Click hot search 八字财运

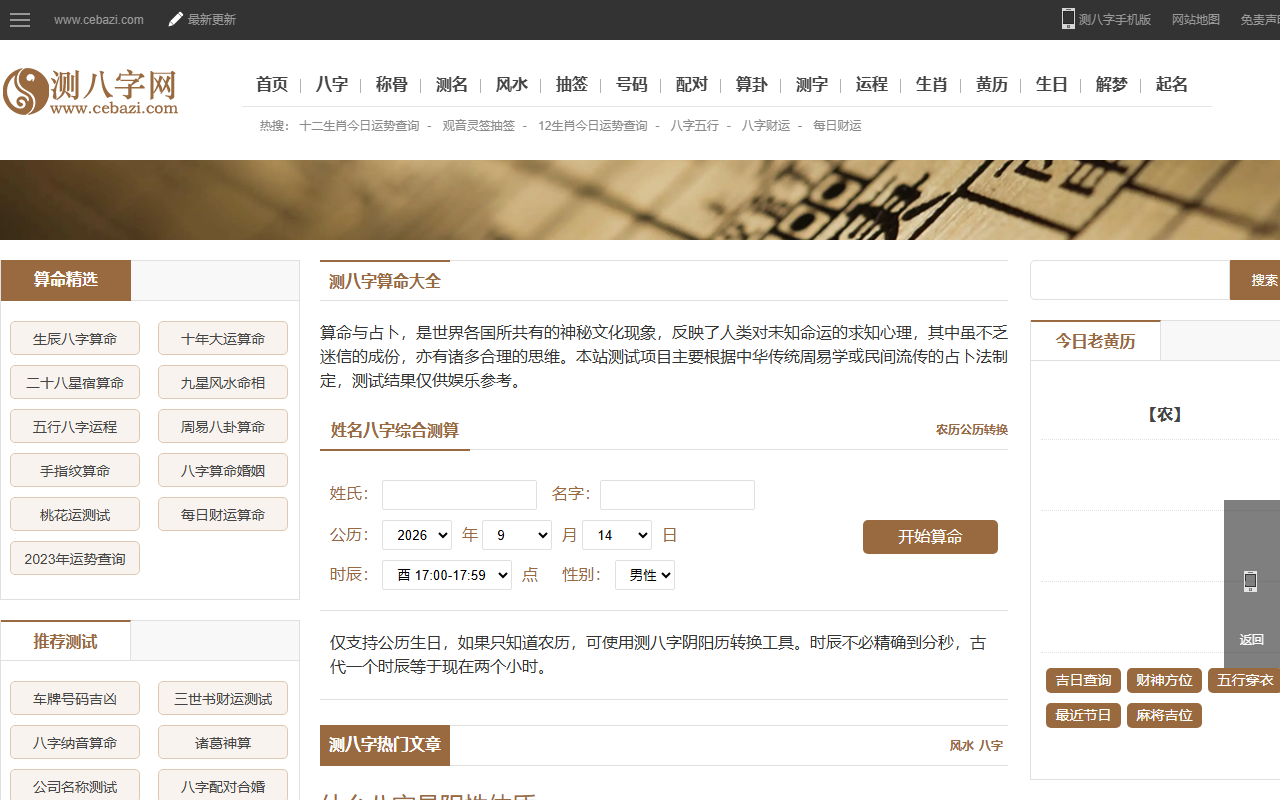click(x=766, y=126)
